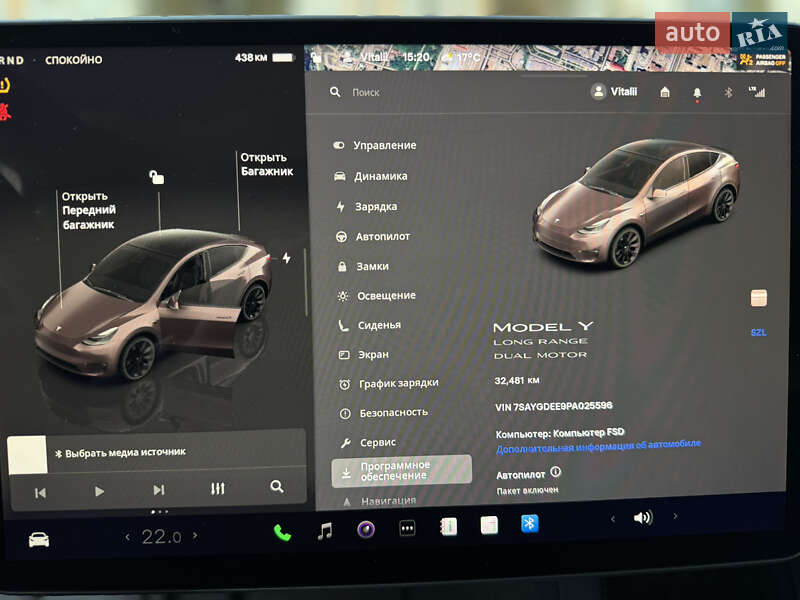The height and width of the screenshot is (600, 800).
Task: Expand the Навигация section in the sidebar
Action: point(390,501)
